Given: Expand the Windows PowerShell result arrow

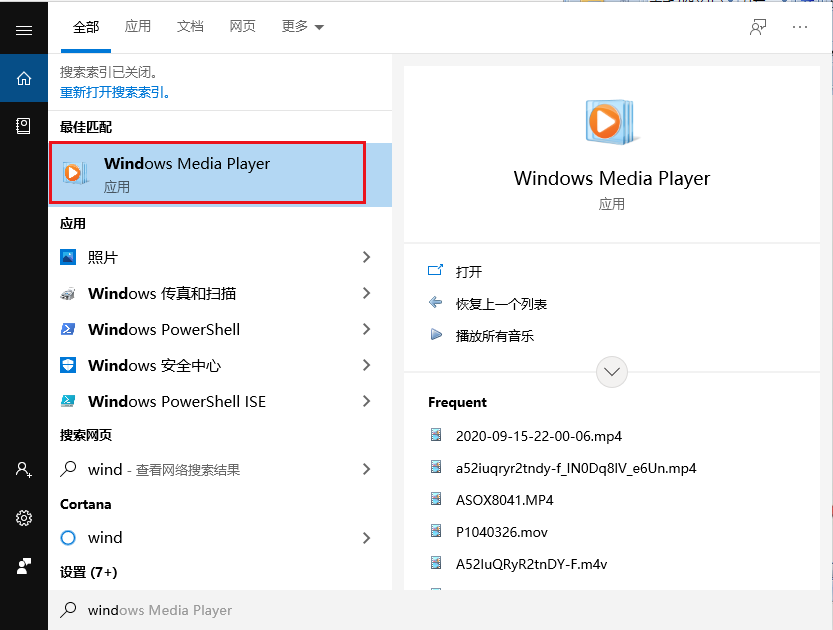Looking at the screenshot, I should click(366, 329).
